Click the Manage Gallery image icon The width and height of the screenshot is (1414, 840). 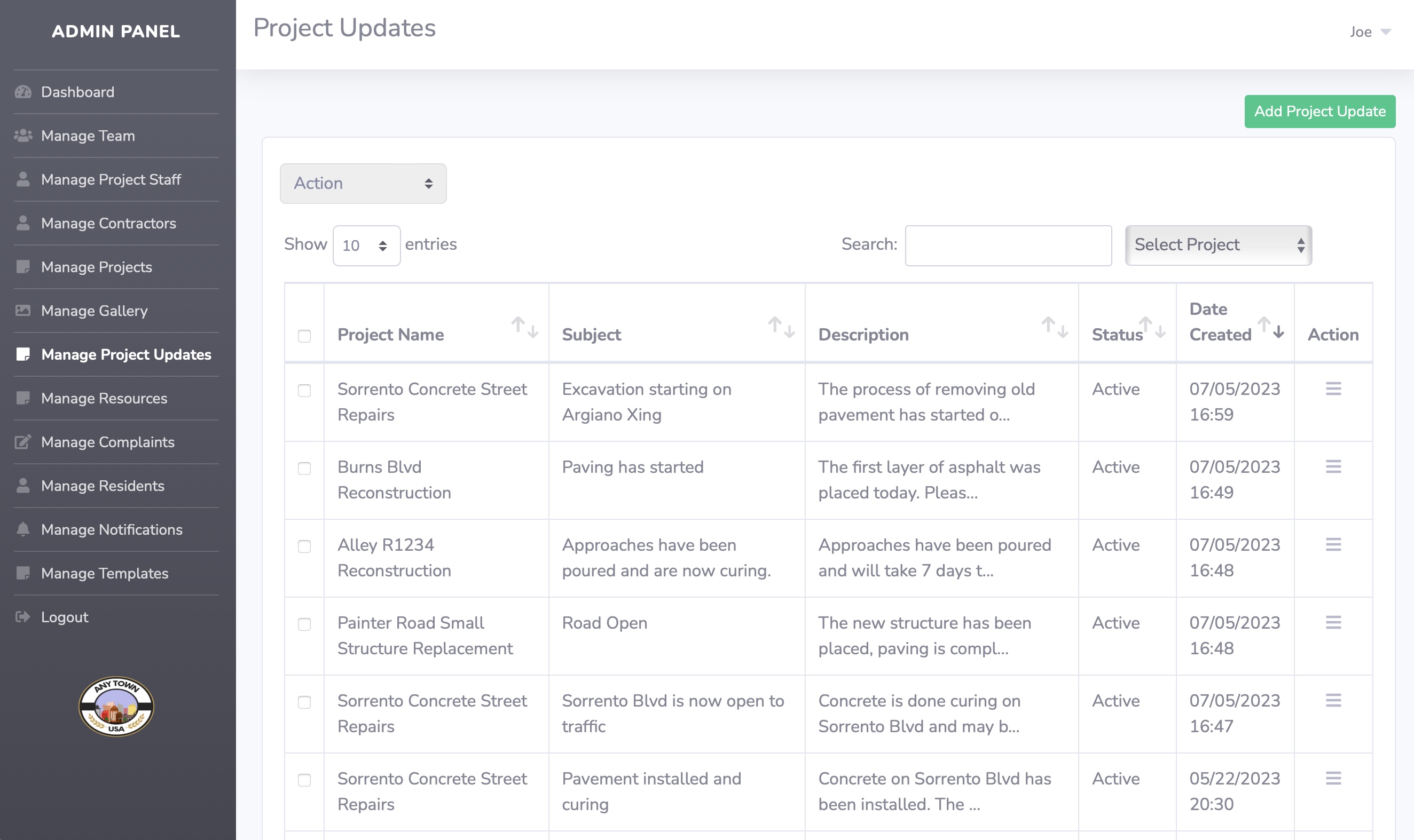23,310
